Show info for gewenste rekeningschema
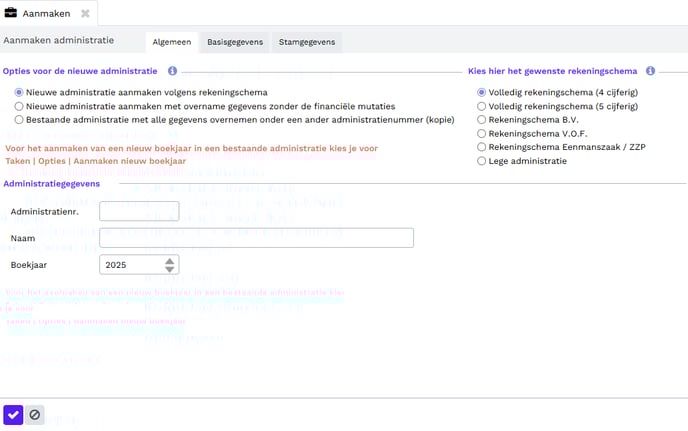This screenshot has height=431, width=688. [650, 71]
